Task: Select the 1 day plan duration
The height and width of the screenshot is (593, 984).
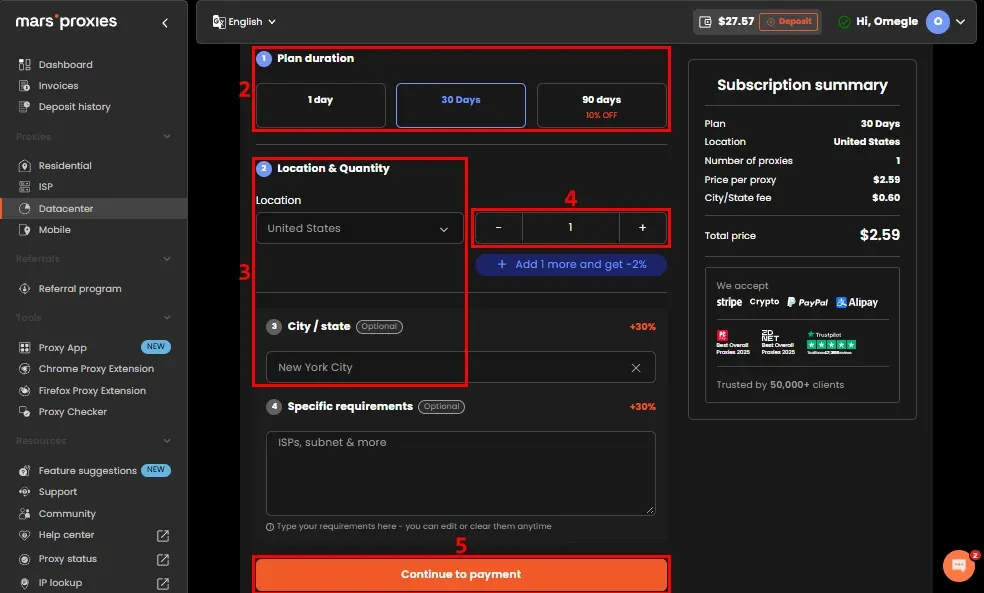Action: coord(321,105)
